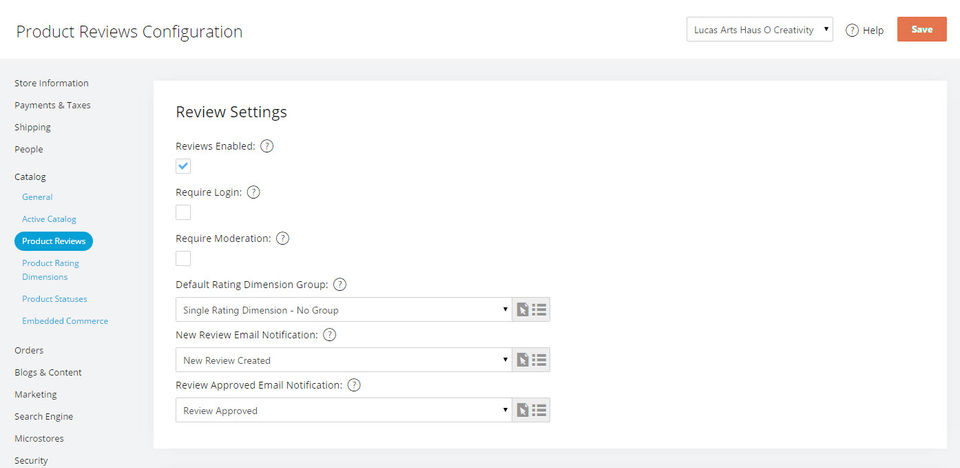The height and width of the screenshot is (468, 960).
Task: Open the People section in the sidebar
Action: point(29,149)
